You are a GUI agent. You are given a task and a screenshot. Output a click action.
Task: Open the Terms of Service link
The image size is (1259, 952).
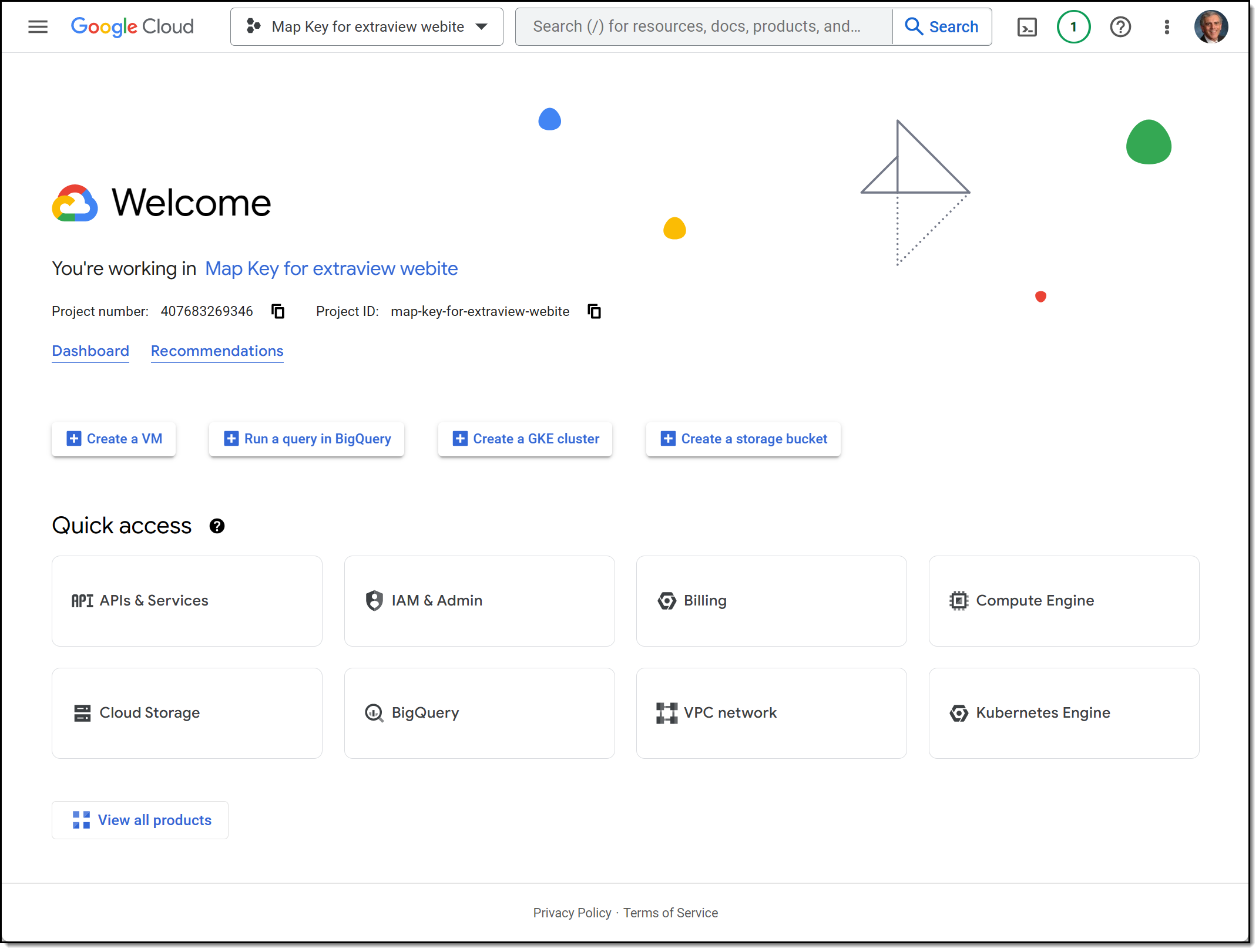(670, 913)
